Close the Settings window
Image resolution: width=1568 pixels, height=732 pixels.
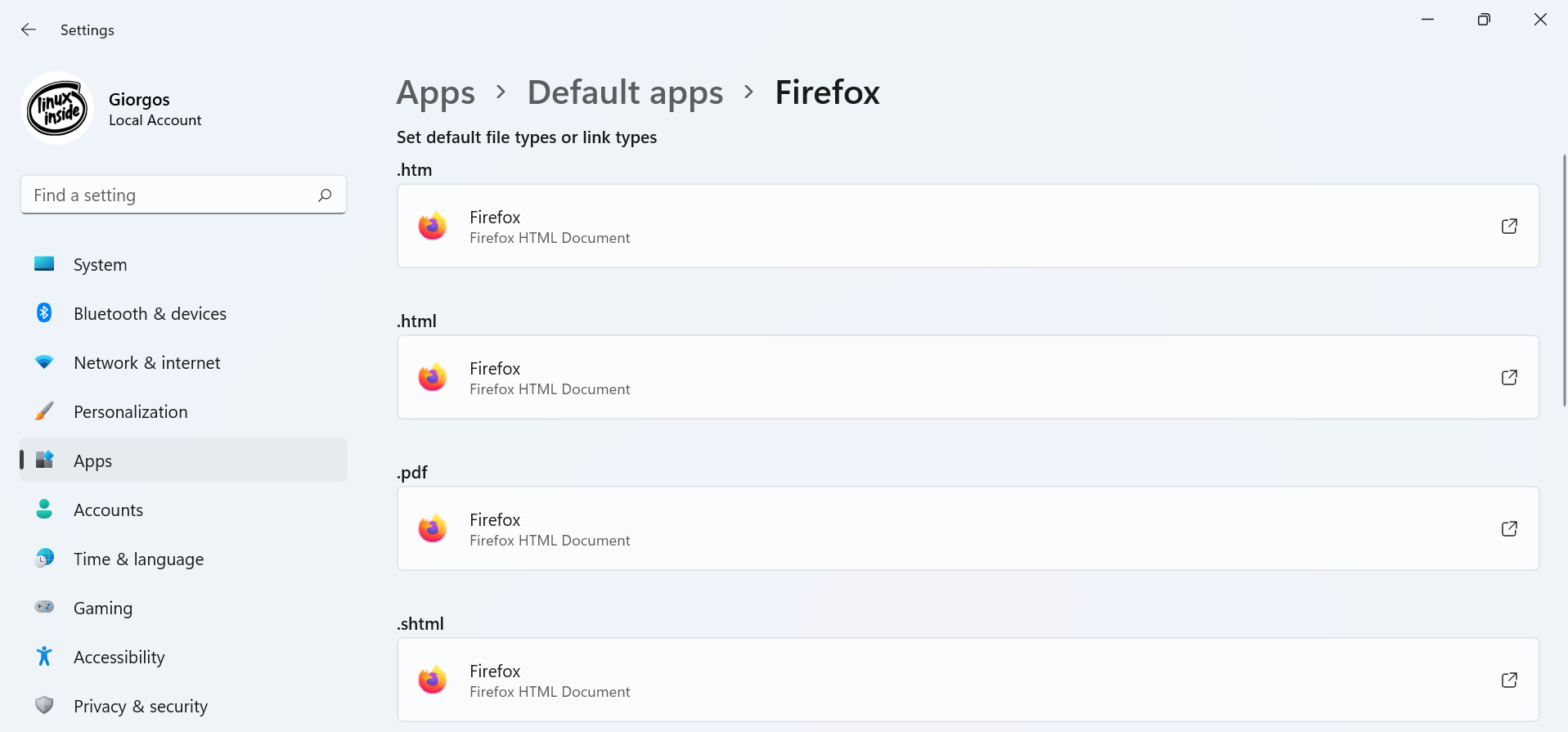click(1540, 20)
